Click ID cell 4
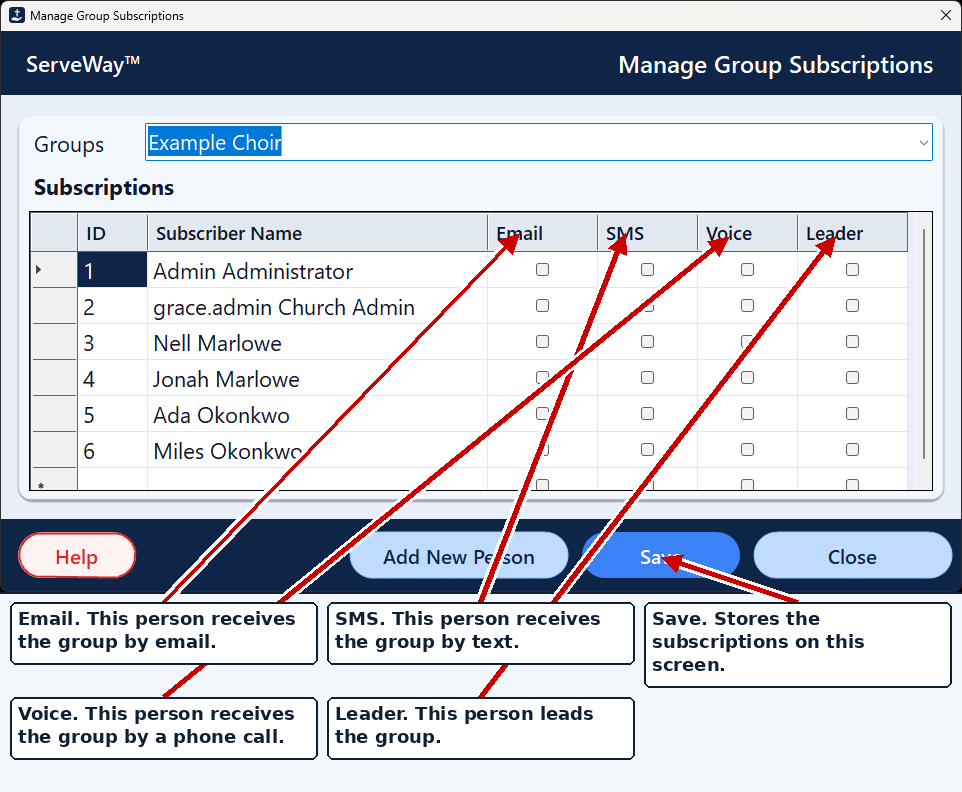 pyautogui.click(x=112, y=378)
